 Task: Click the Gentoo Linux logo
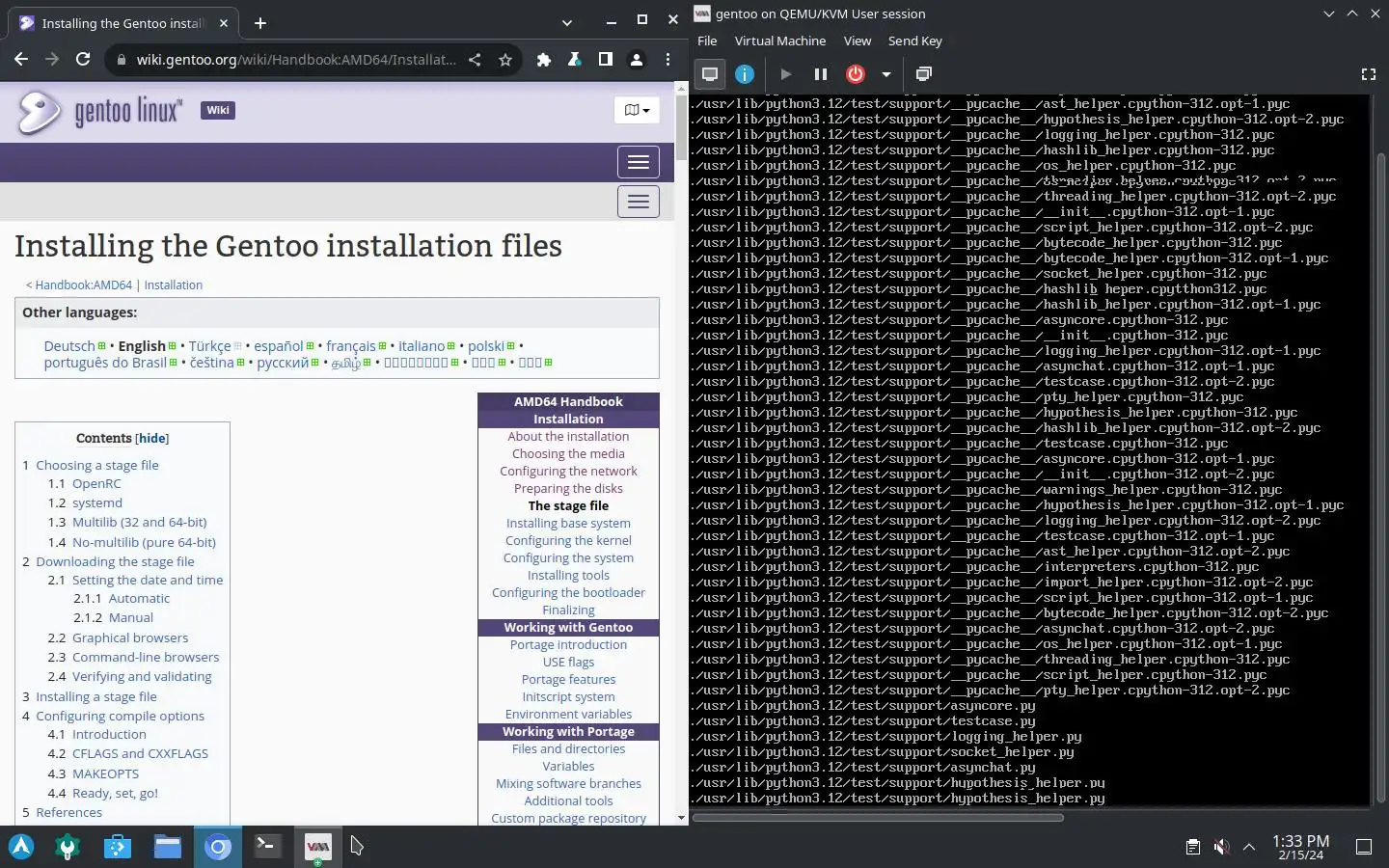point(98,112)
